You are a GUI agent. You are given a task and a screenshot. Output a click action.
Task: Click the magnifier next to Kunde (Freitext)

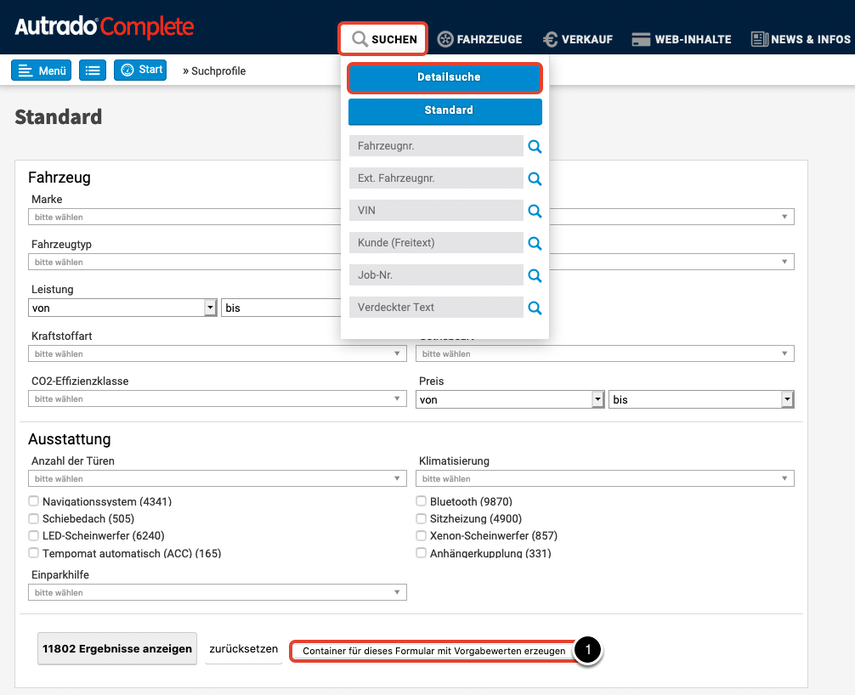point(535,243)
